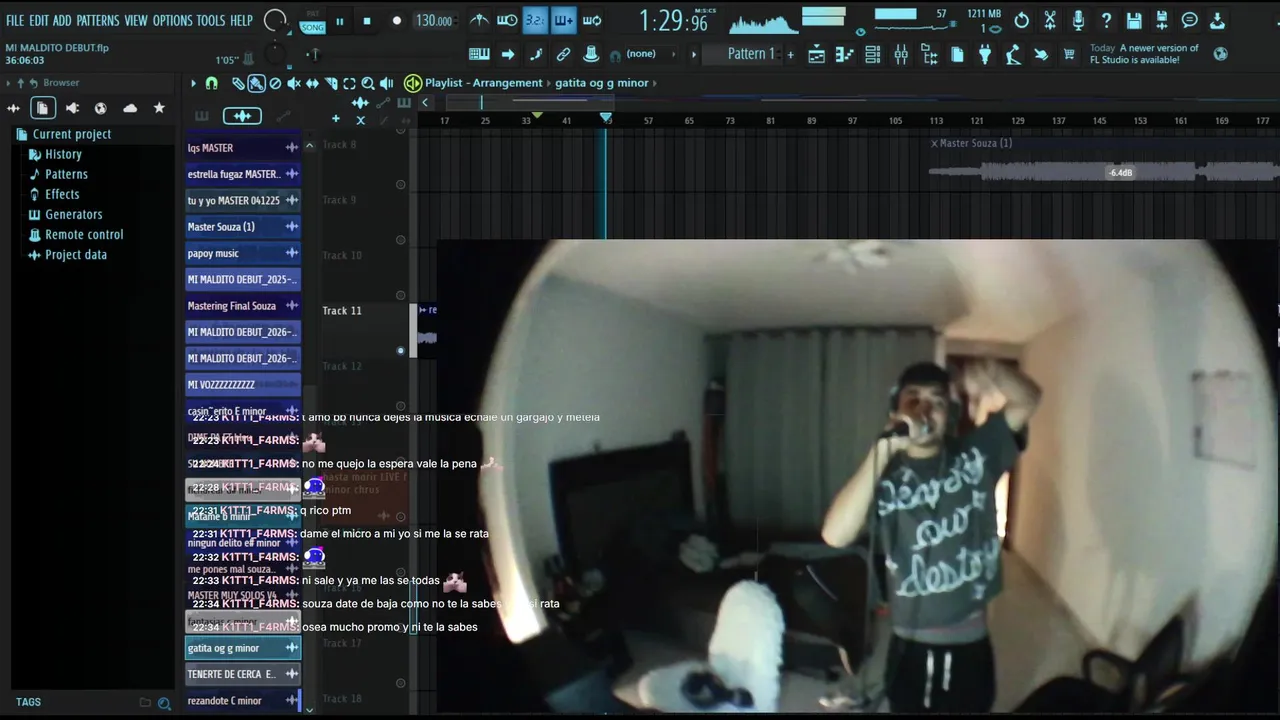This screenshot has height=720, width=1280.
Task: Open the Mixer window
Action: 901,55
